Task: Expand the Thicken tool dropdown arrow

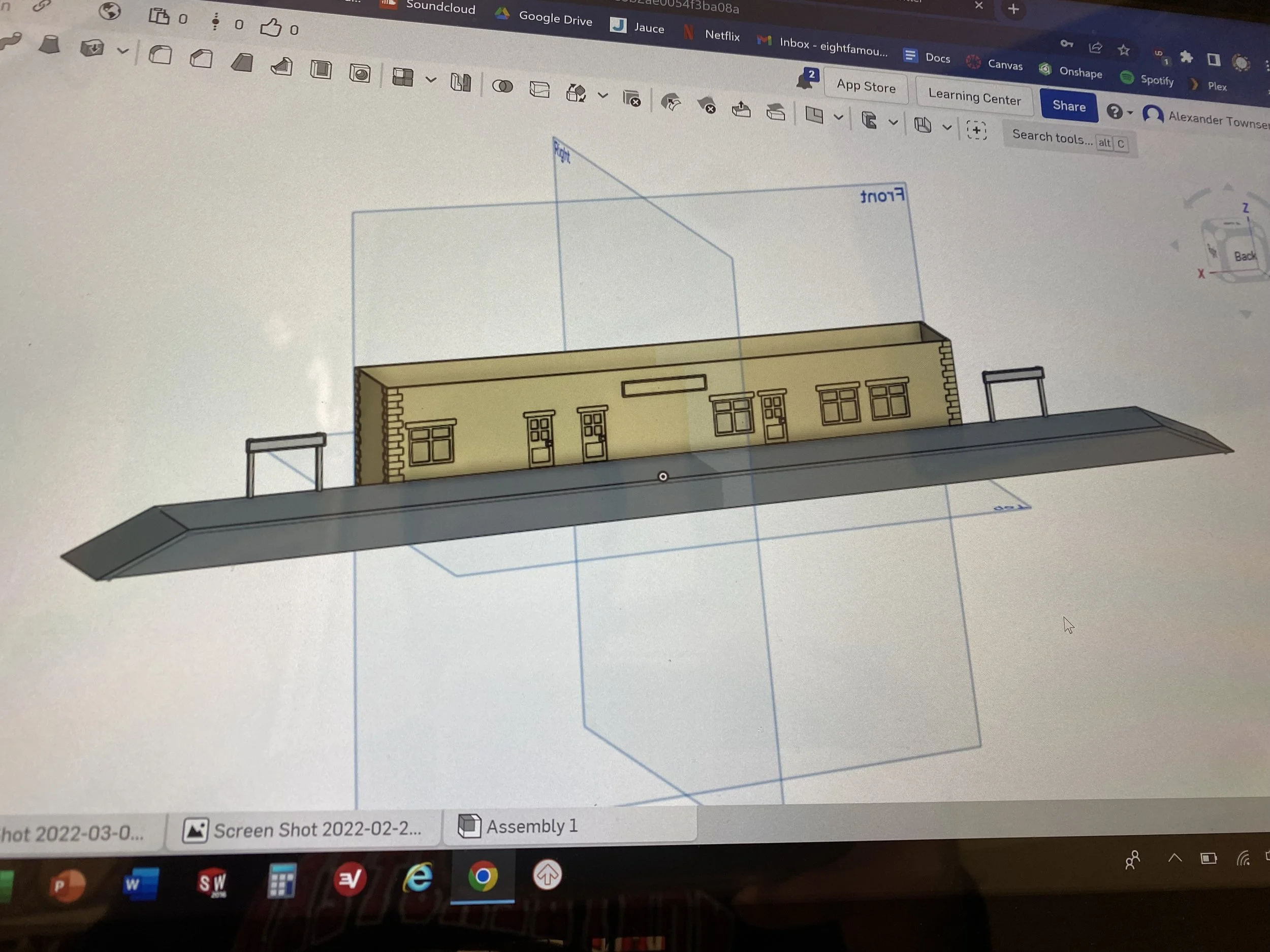Action: (x=122, y=51)
